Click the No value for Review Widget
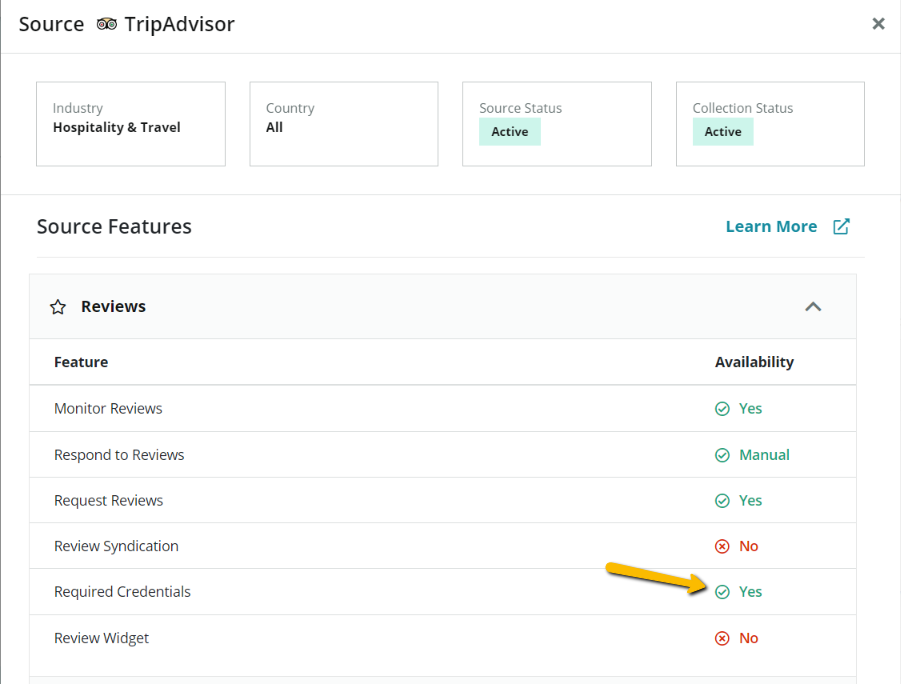 click(x=749, y=638)
